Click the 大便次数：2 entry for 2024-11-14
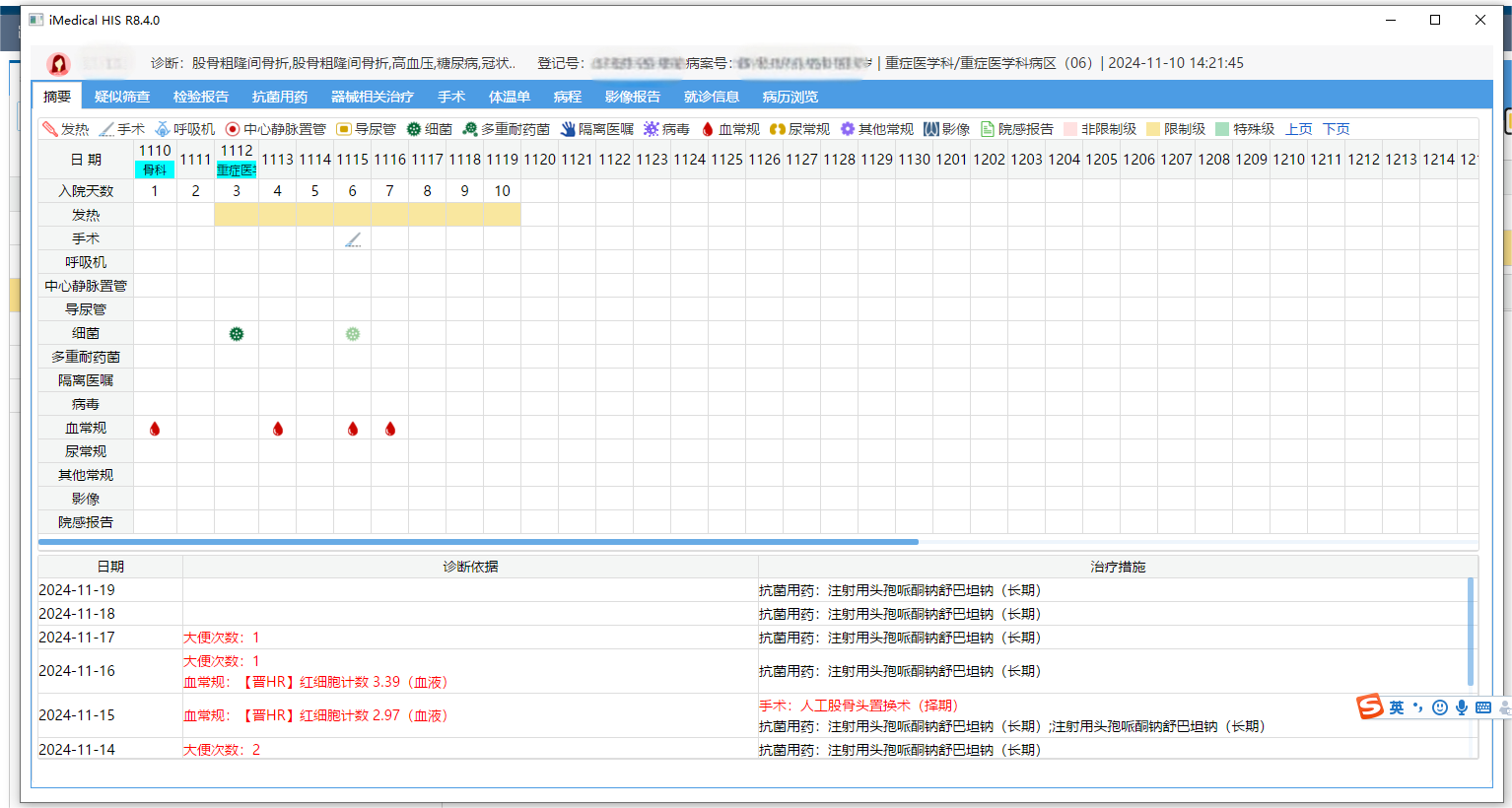Image resolution: width=1512 pixels, height=808 pixels. pos(222,750)
